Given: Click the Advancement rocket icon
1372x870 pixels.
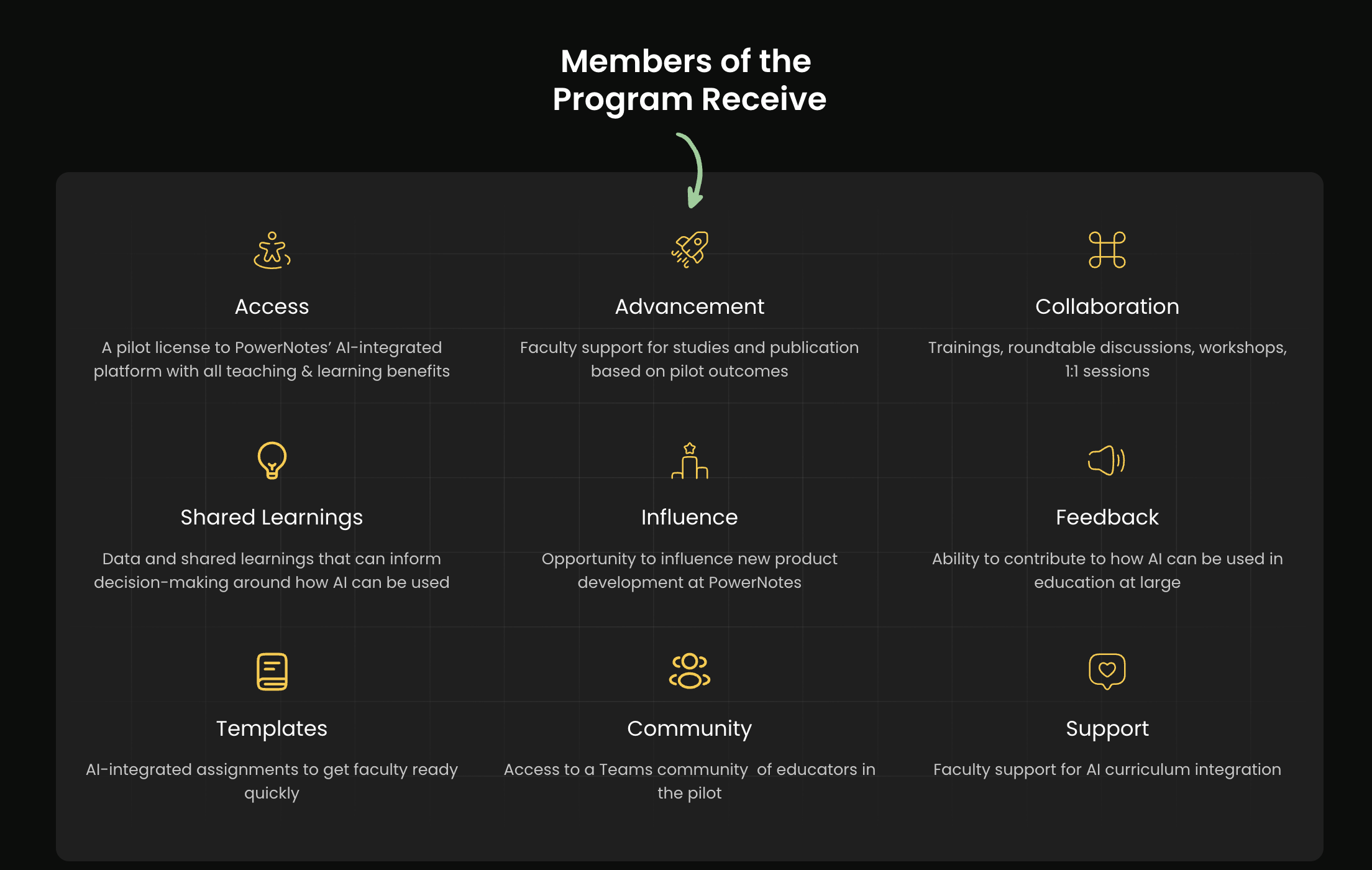Looking at the screenshot, I should coord(690,250).
